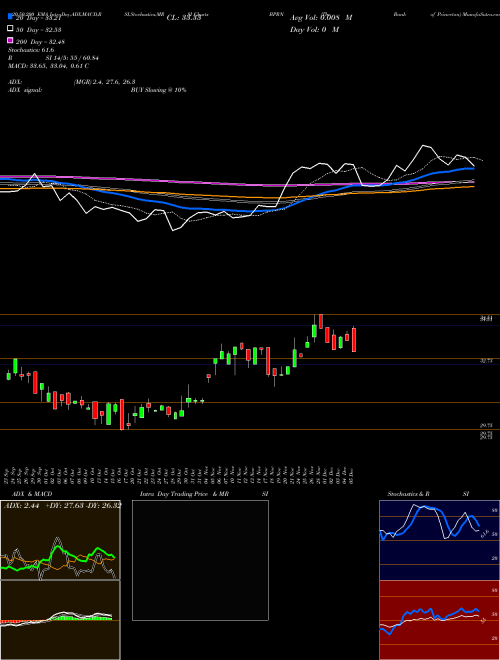
Task: Click the '(MGR) 2.4, 27.6, 26.3' ADX values
Action: point(104,82)
